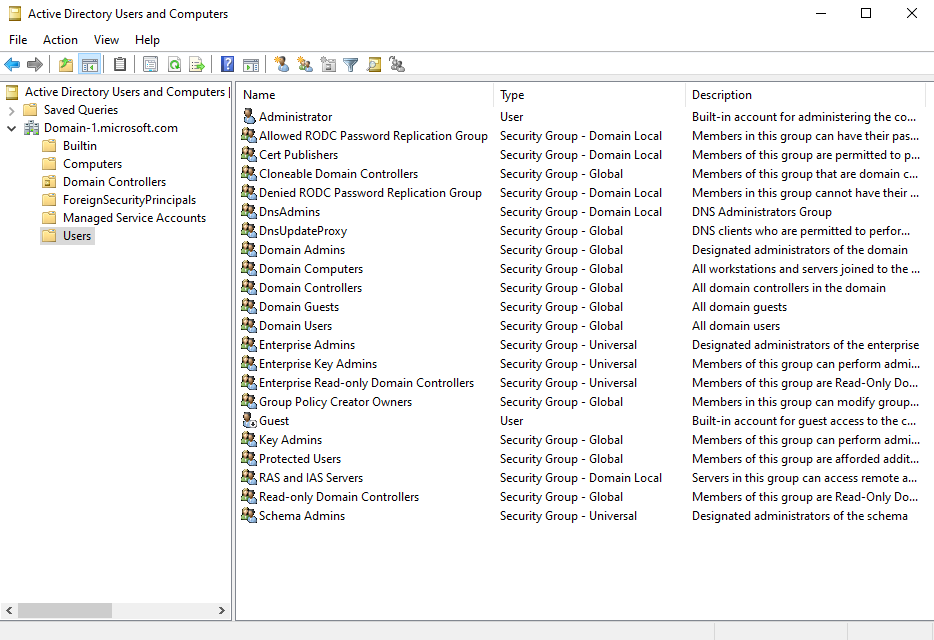Find objects using the magnifier icon
Image resolution: width=934 pixels, height=640 pixels.
click(x=374, y=64)
